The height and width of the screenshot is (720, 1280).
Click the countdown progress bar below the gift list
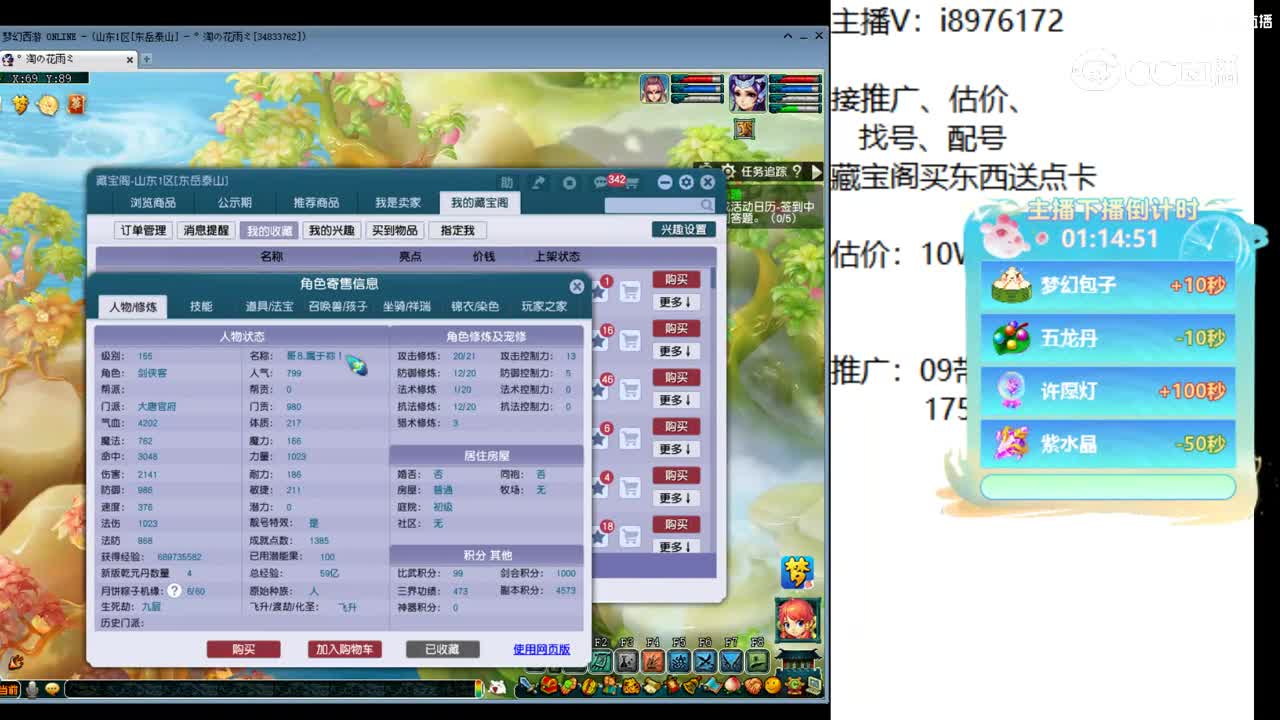pyautogui.click(x=1105, y=487)
